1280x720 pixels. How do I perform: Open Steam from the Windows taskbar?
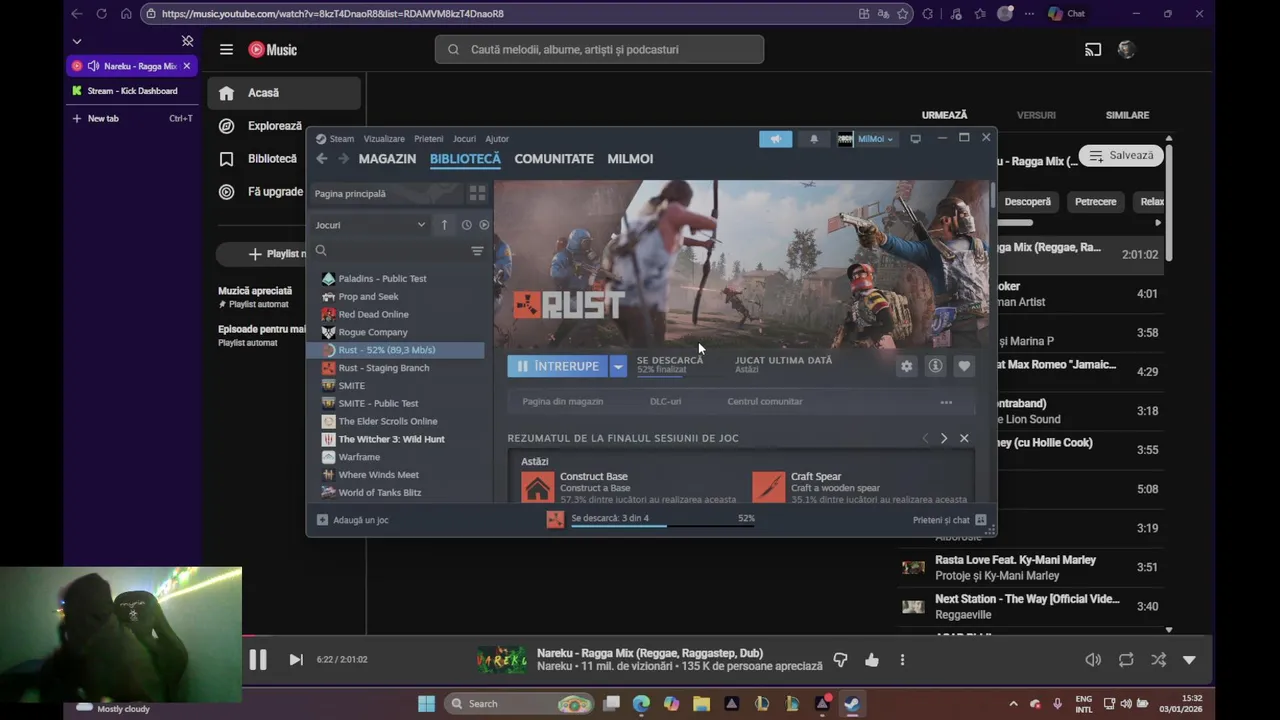click(852, 704)
